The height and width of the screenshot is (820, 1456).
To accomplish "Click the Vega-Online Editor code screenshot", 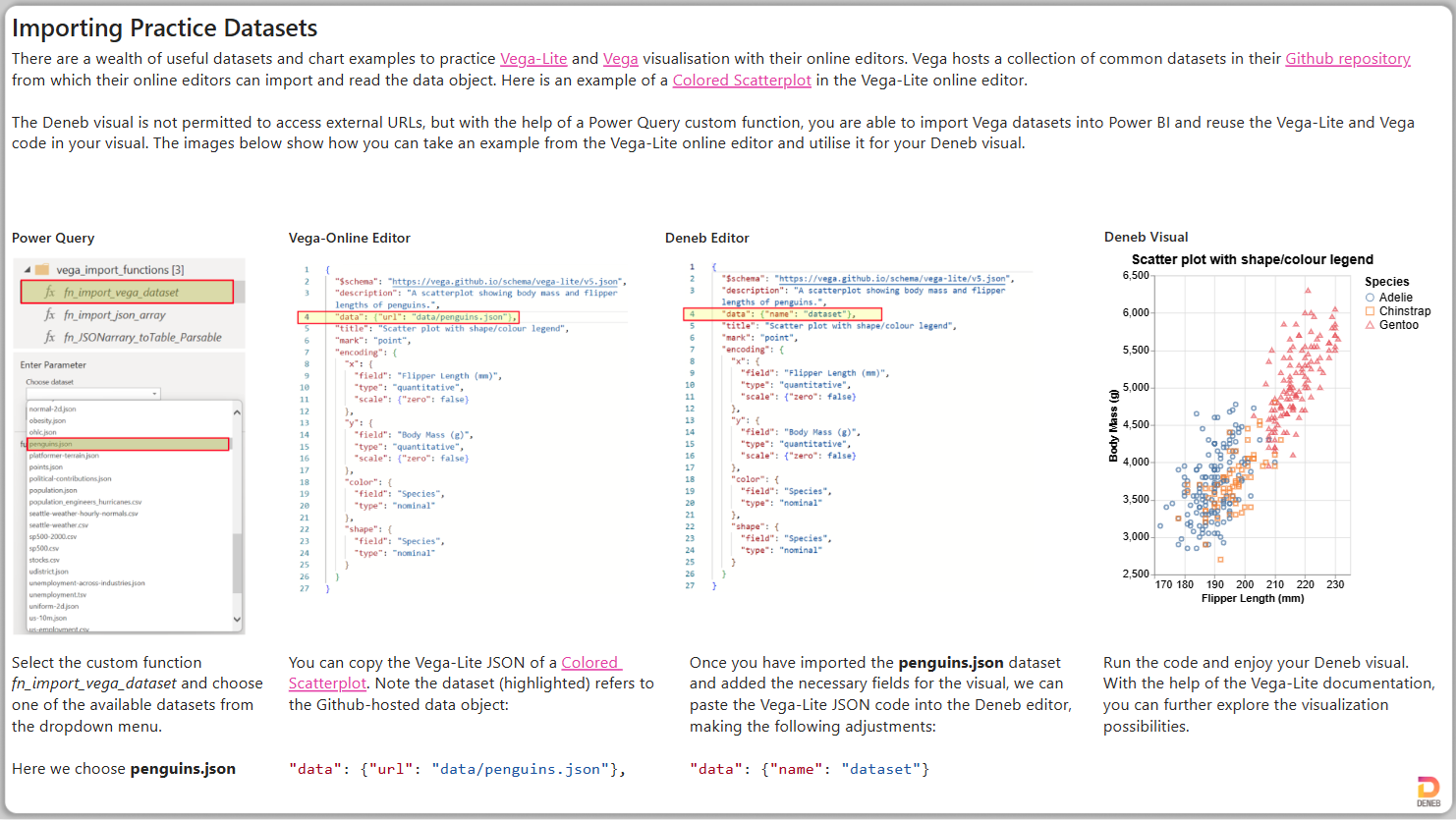I will 464,427.
